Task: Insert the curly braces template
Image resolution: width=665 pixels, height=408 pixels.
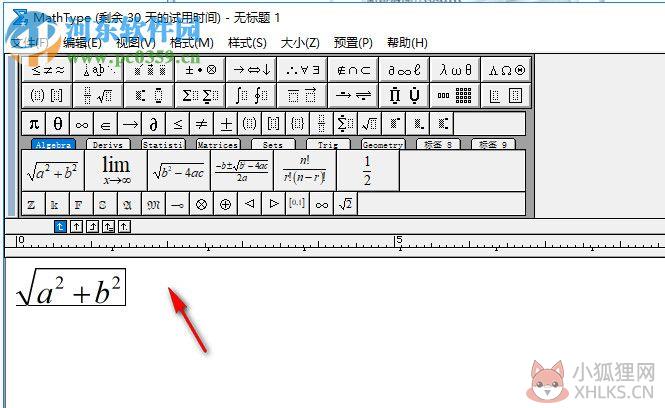Action: (x=297, y=124)
